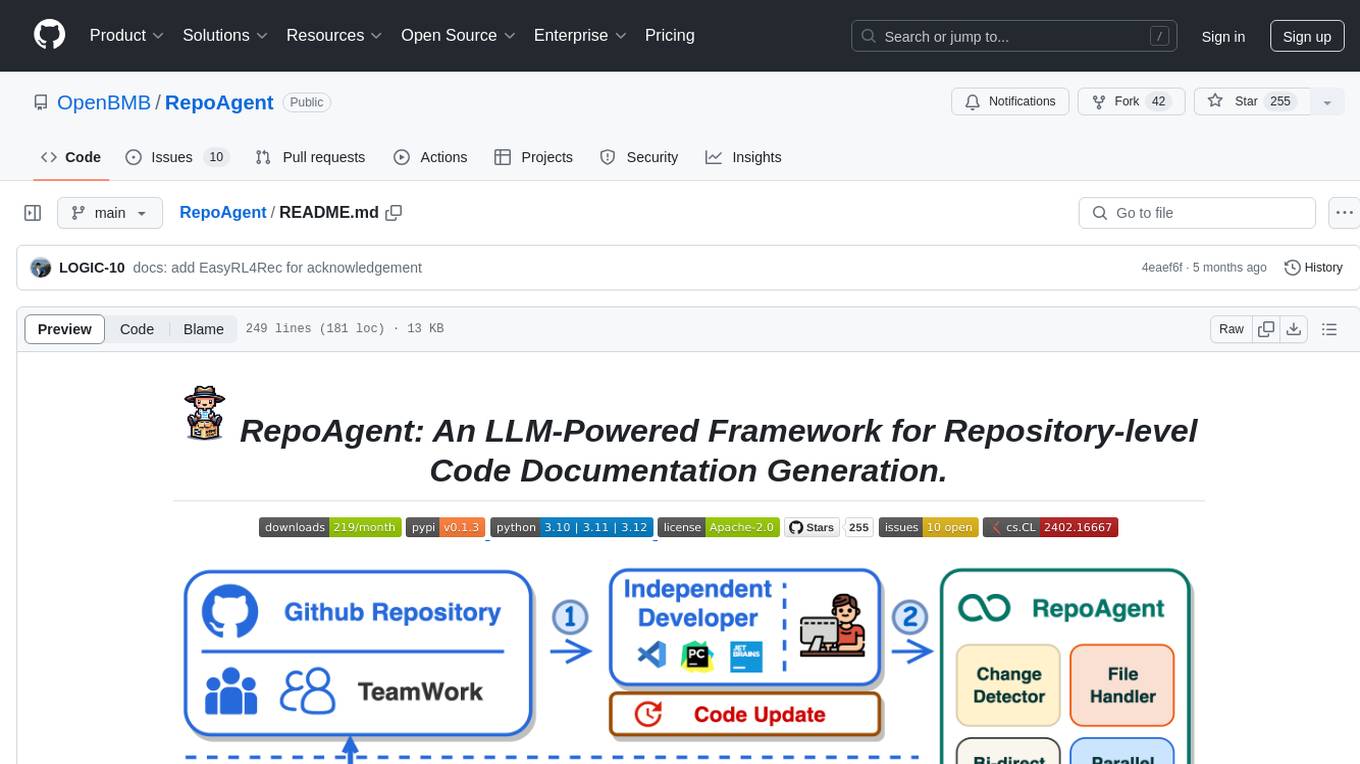Download the raw file
This screenshot has width=1360, height=764.
coord(1293,329)
